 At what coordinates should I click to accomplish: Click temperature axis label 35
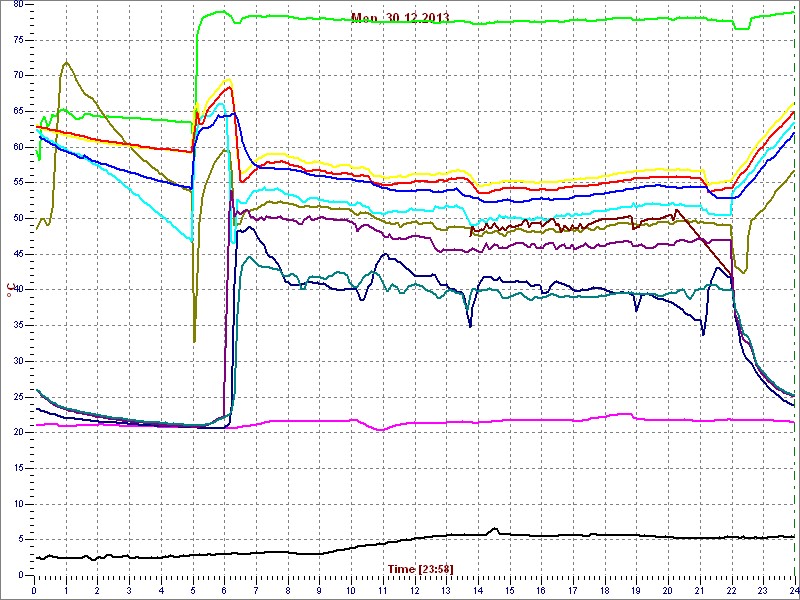[17, 326]
